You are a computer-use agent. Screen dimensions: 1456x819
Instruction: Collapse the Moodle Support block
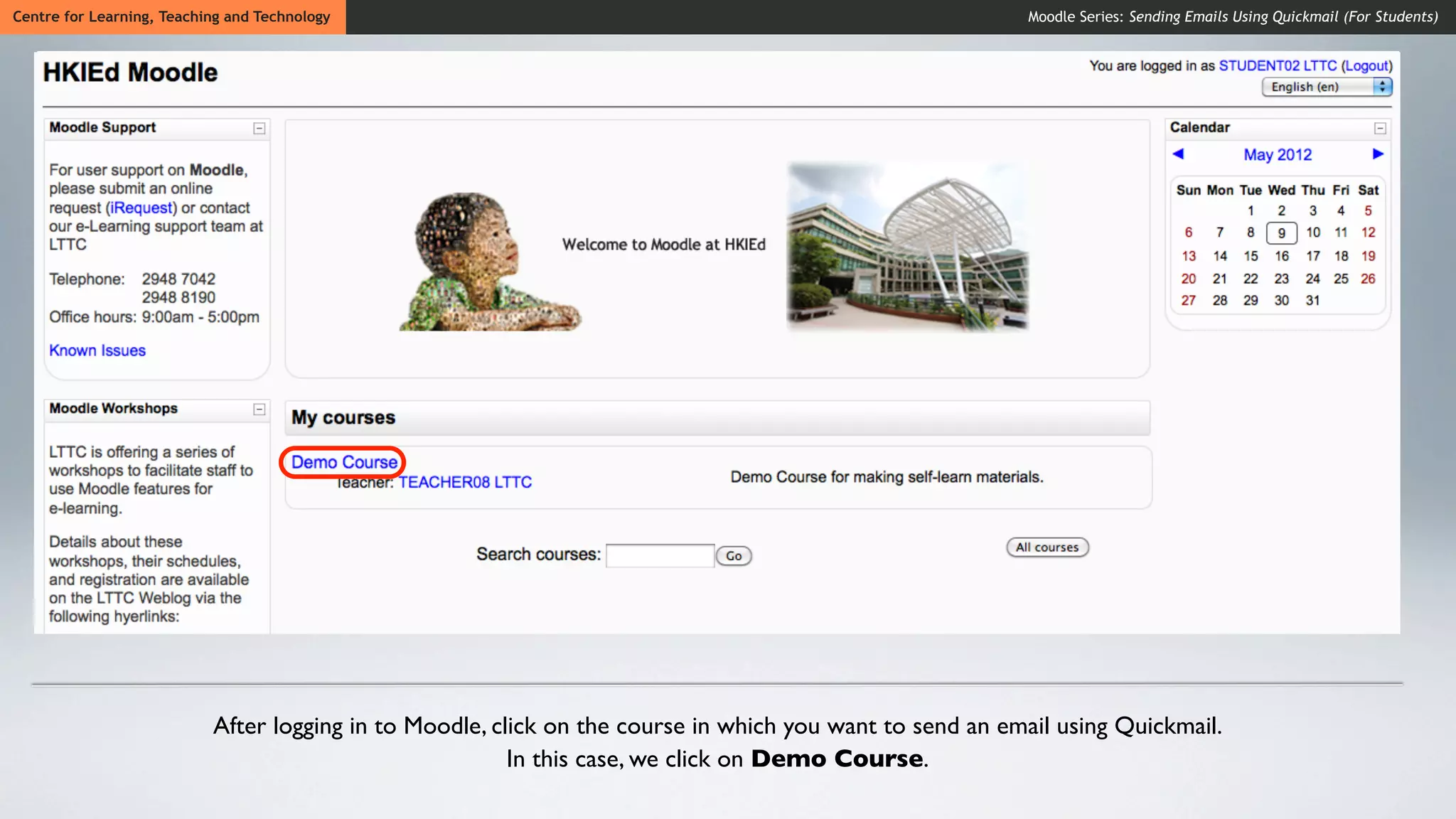coord(259,129)
